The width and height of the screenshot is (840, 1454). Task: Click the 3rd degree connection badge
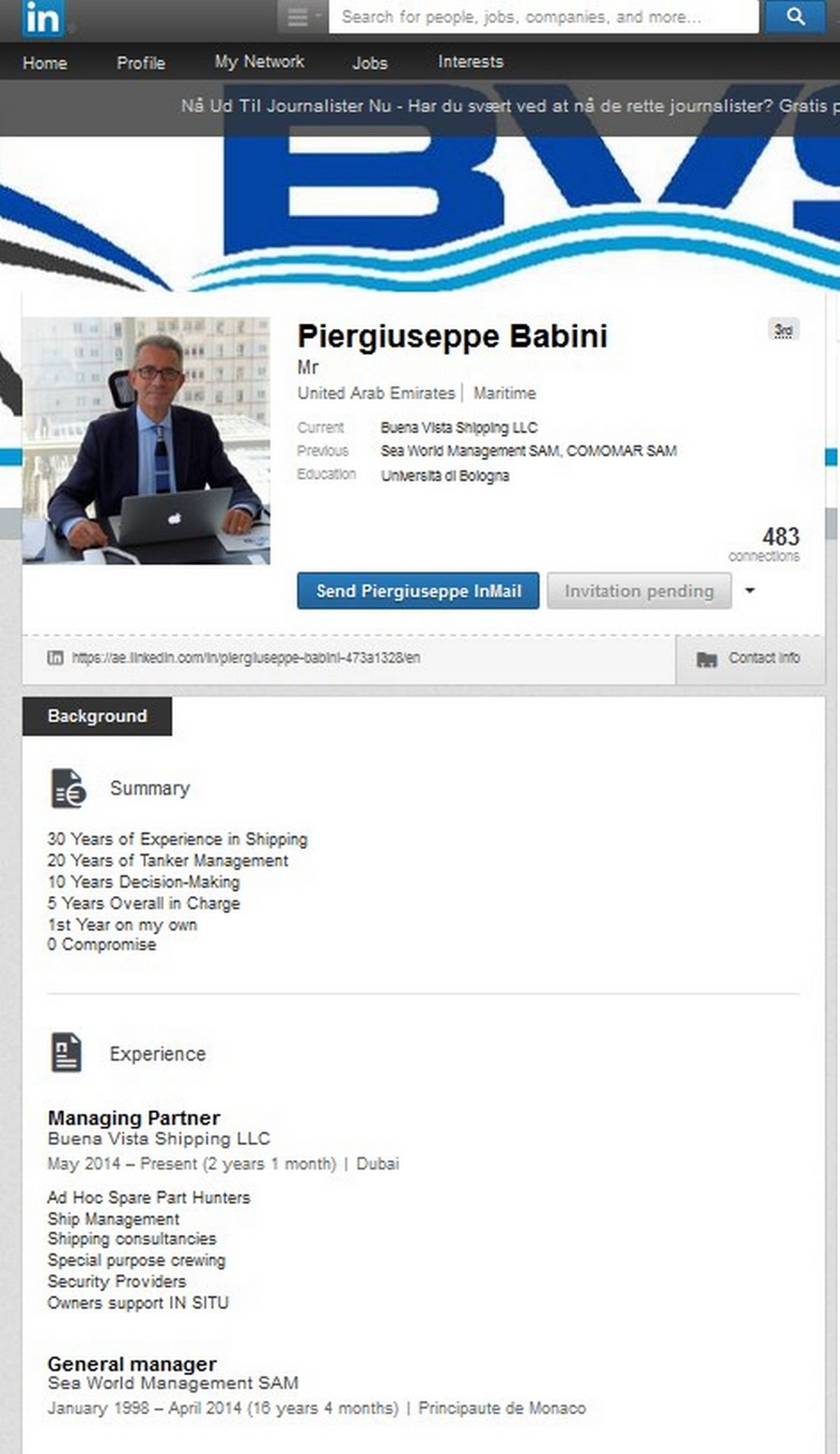783,330
